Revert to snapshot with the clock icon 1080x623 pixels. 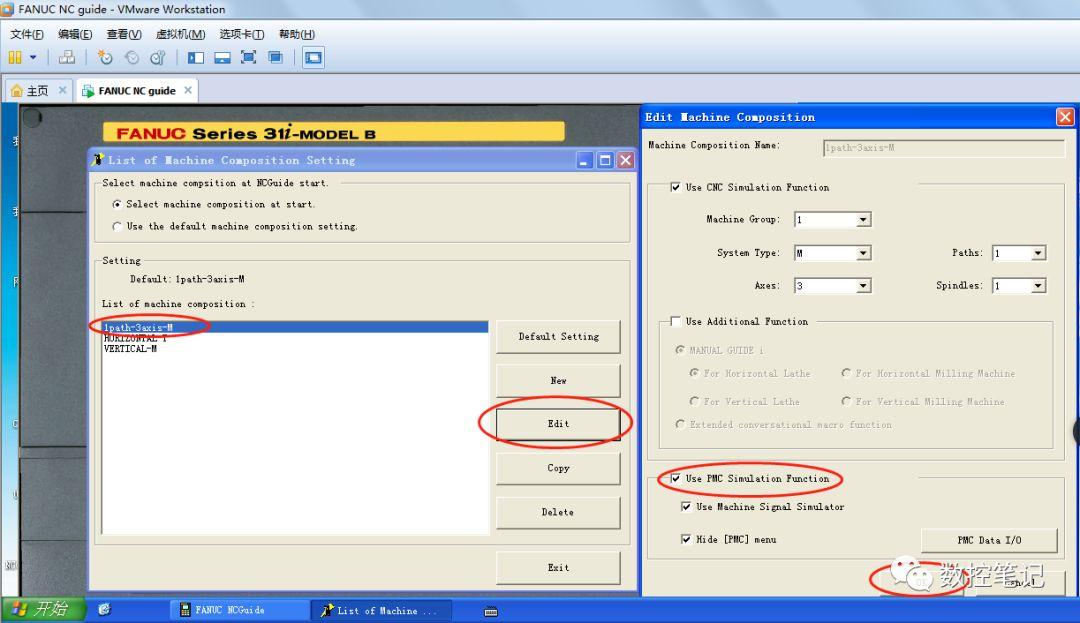click(130, 57)
